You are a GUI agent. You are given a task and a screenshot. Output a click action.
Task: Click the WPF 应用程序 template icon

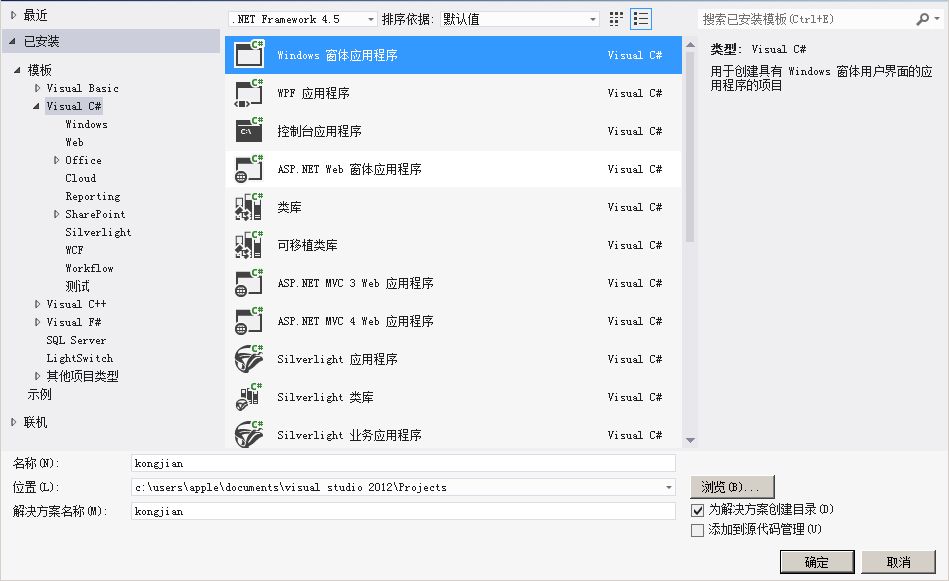click(x=249, y=93)
